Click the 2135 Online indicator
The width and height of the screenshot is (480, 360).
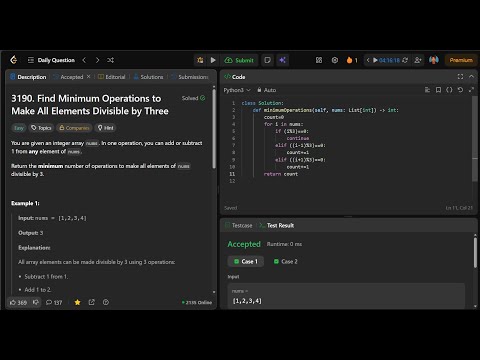tap(197, 303)
